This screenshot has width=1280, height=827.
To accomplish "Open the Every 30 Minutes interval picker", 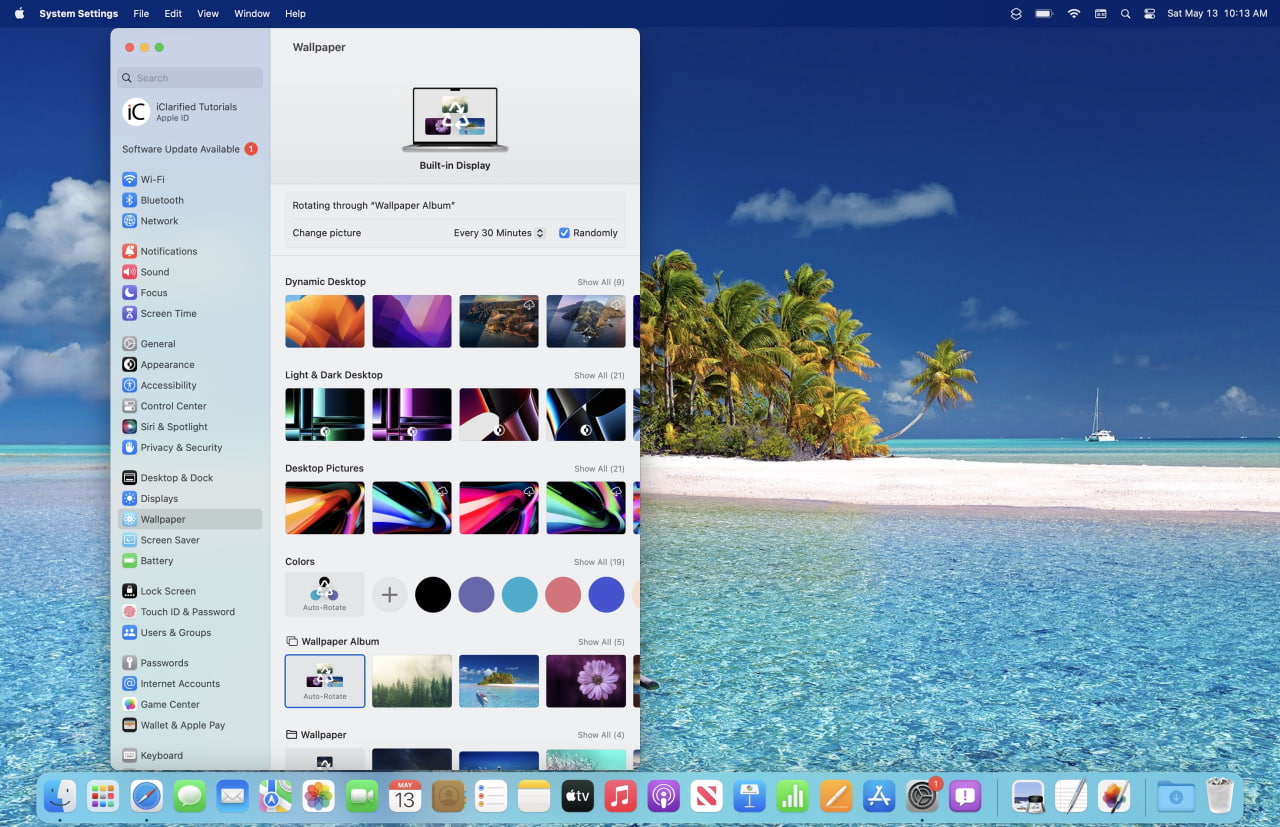I will pyautogui.click(x=497, y=232).
